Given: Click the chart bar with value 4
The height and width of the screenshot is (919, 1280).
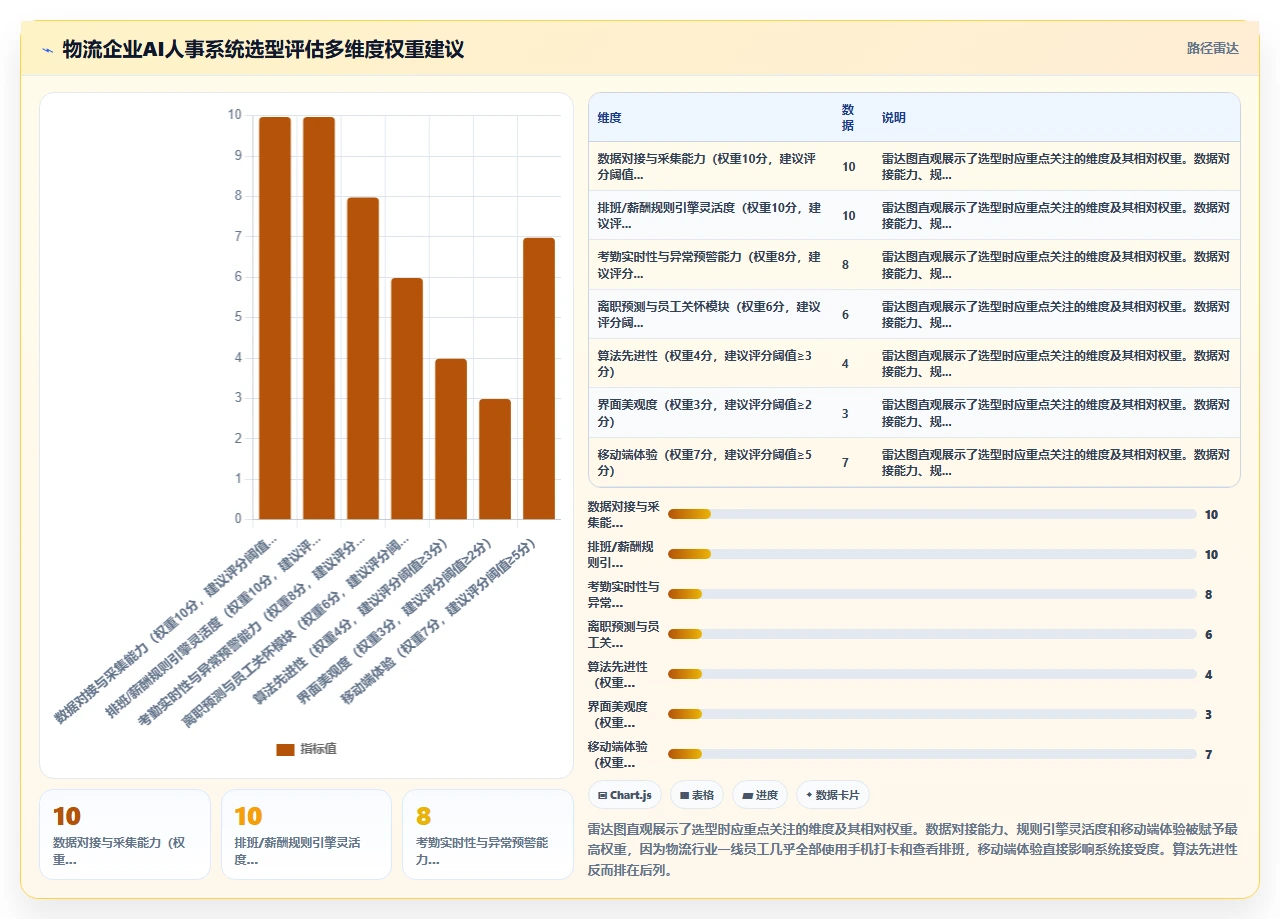Looking at the screenshot, I should pyautogui.click(x=451, y=439).
